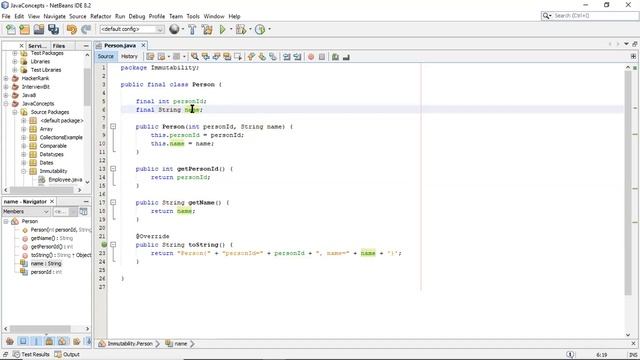Click the Source view button

point(106,56)
